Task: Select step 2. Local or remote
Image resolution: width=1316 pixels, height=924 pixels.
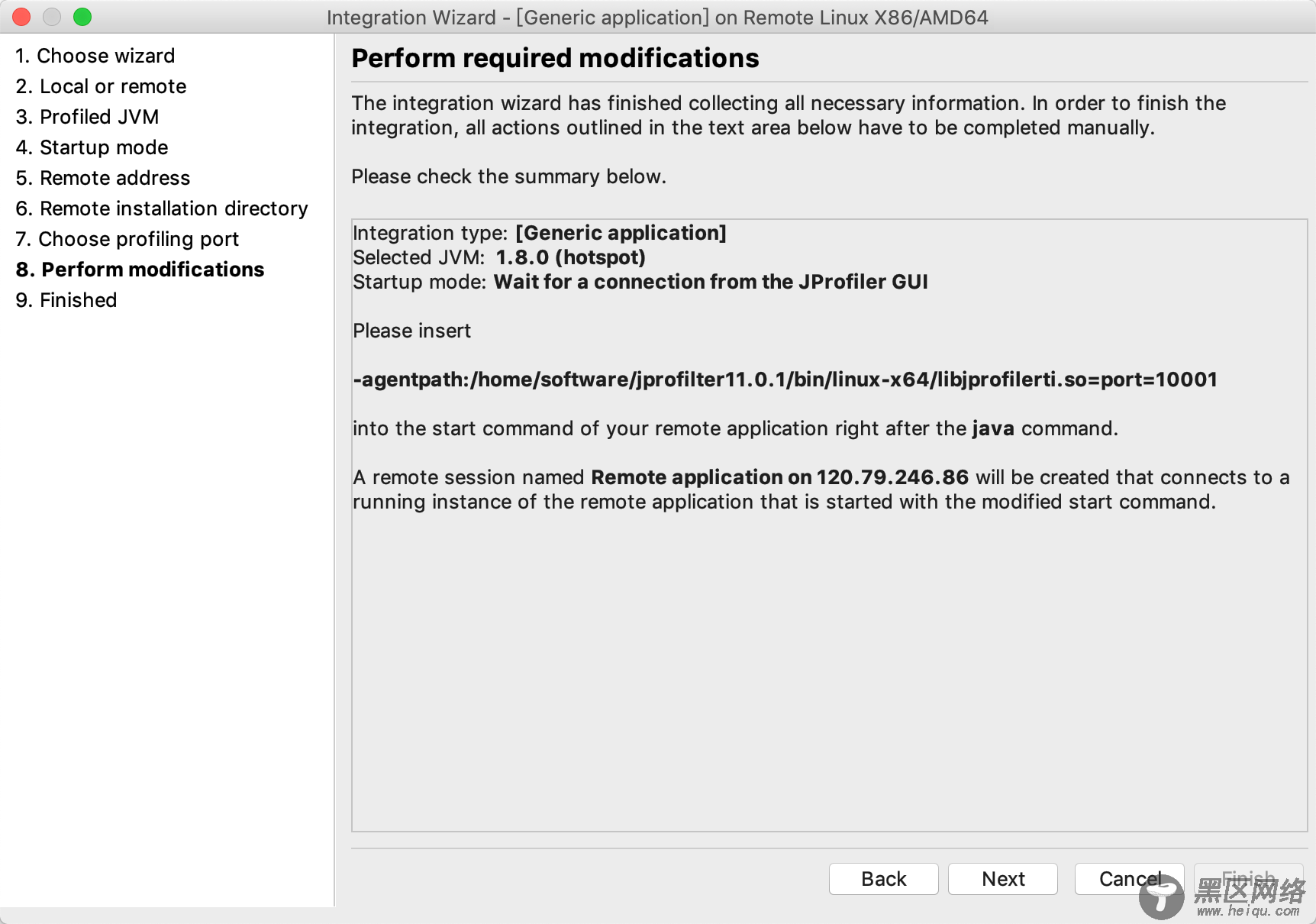Action: click(x=101, y=86)
